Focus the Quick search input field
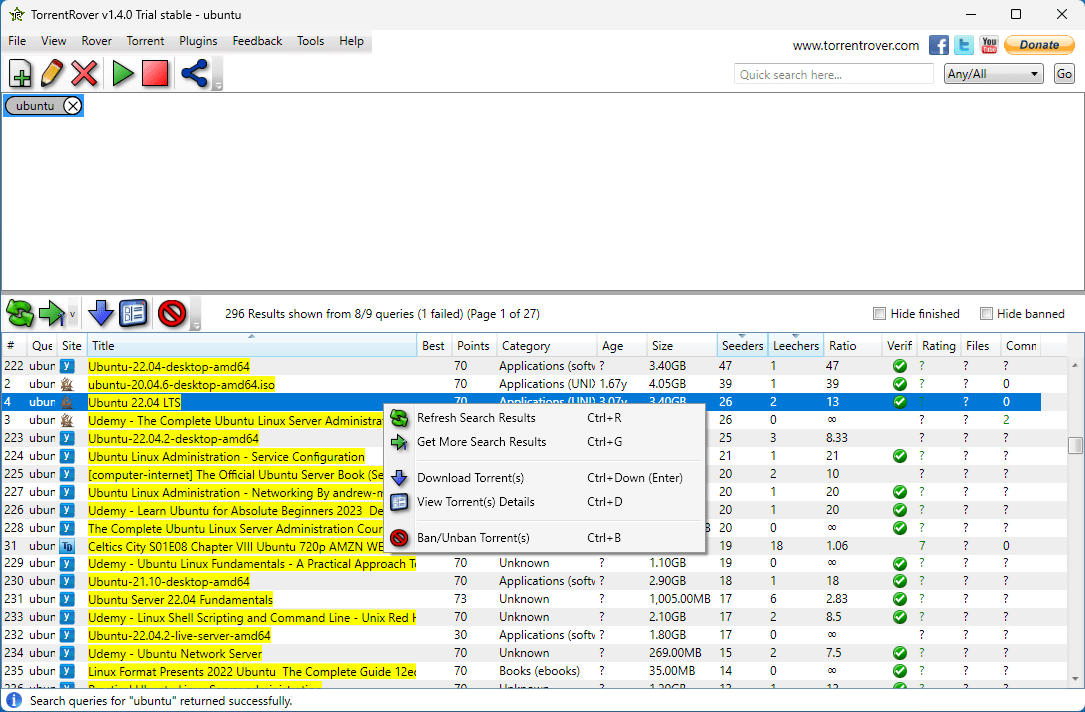This screenshot has height=712, width=1085. pos(834,74)
